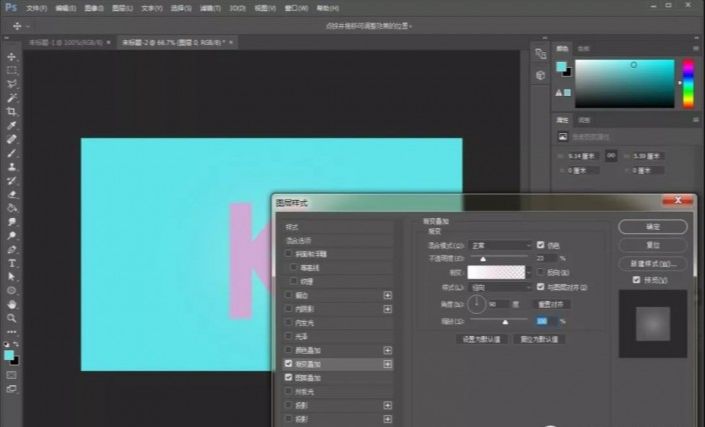Click the 不透明度 opacity slider handle
The image size is (705, 427).
coord(483,259)
